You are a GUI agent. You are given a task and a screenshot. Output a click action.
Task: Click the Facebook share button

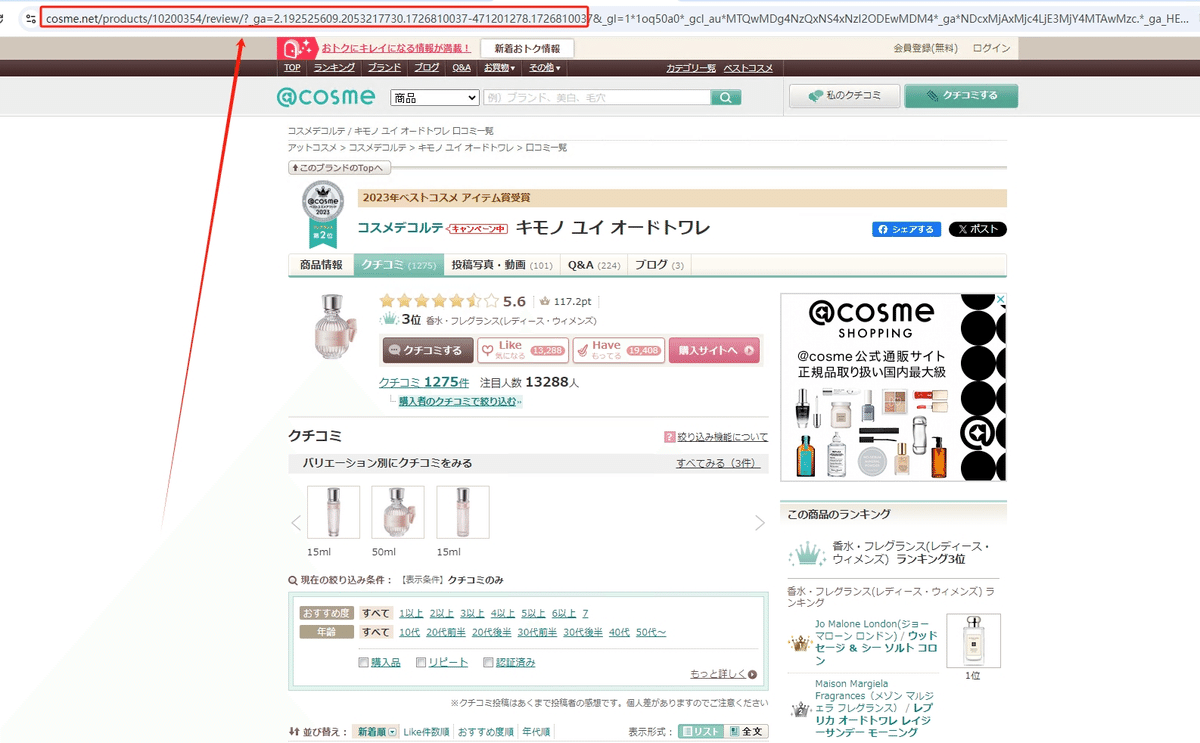(x=907, y=229)
